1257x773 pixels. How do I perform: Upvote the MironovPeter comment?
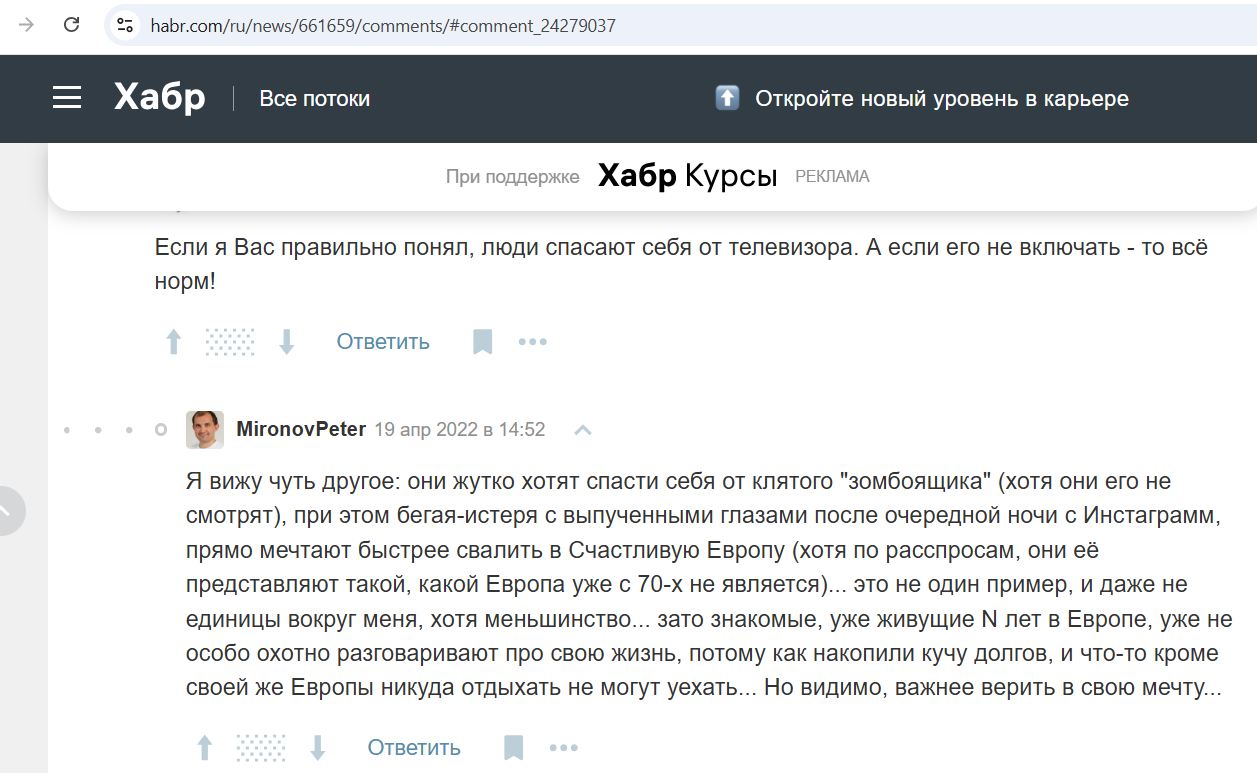(206, 746)
